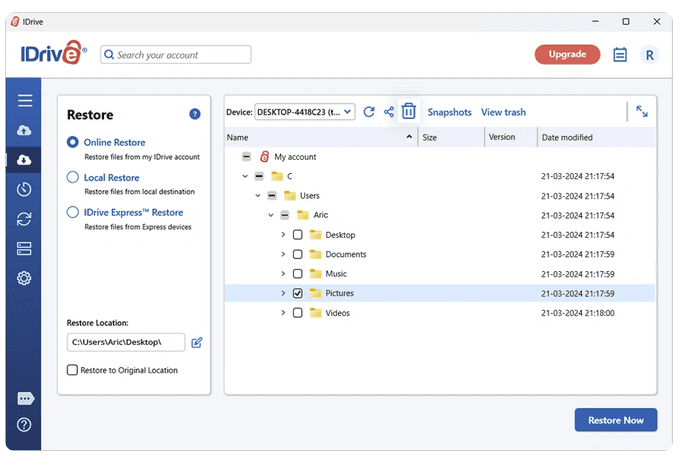
Task: Sort by Date modified column header
Action: tap(596, 137)
